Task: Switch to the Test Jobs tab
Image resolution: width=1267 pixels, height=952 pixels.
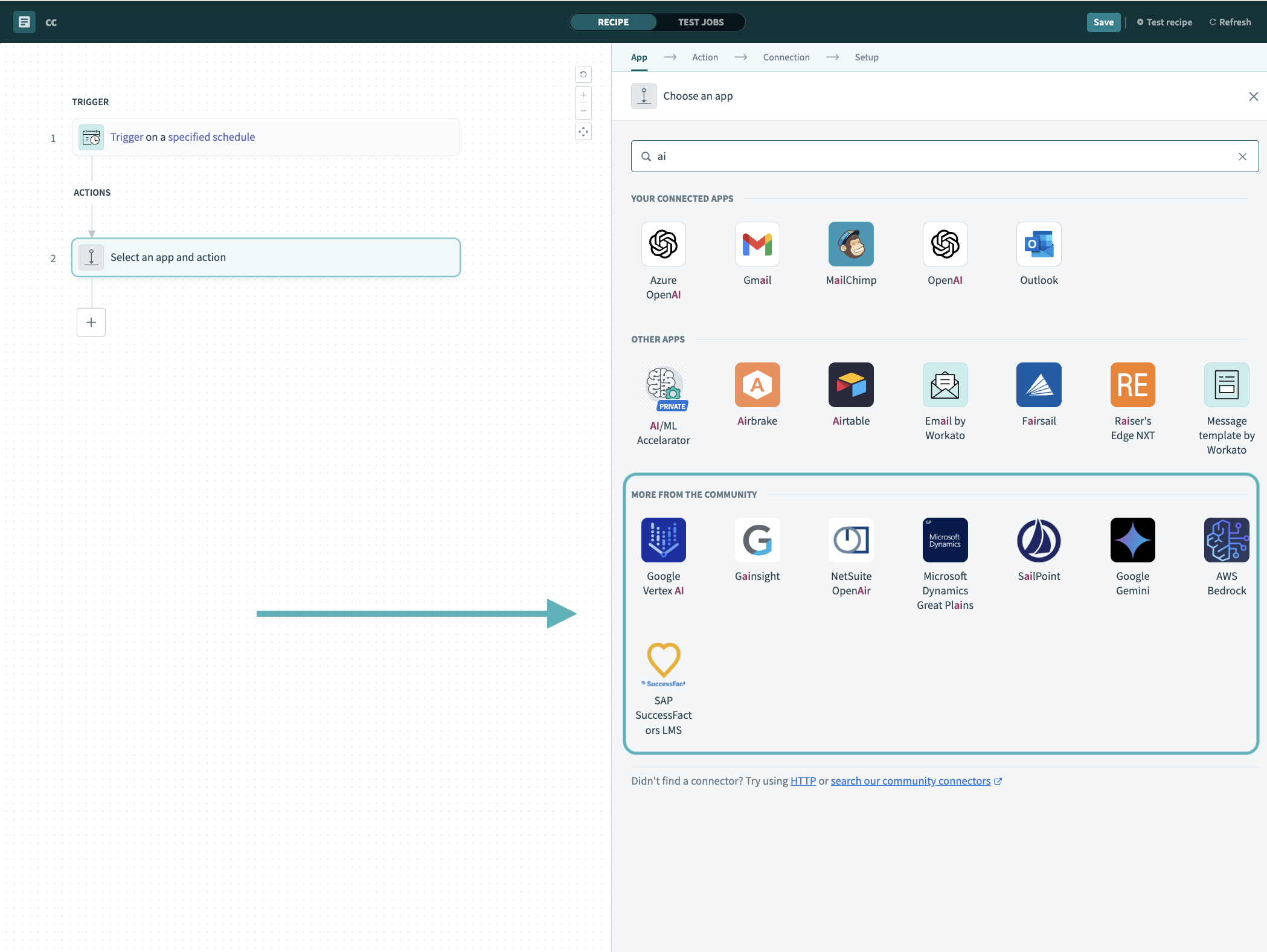Action: pyautogui.click(x=701, y=22)
